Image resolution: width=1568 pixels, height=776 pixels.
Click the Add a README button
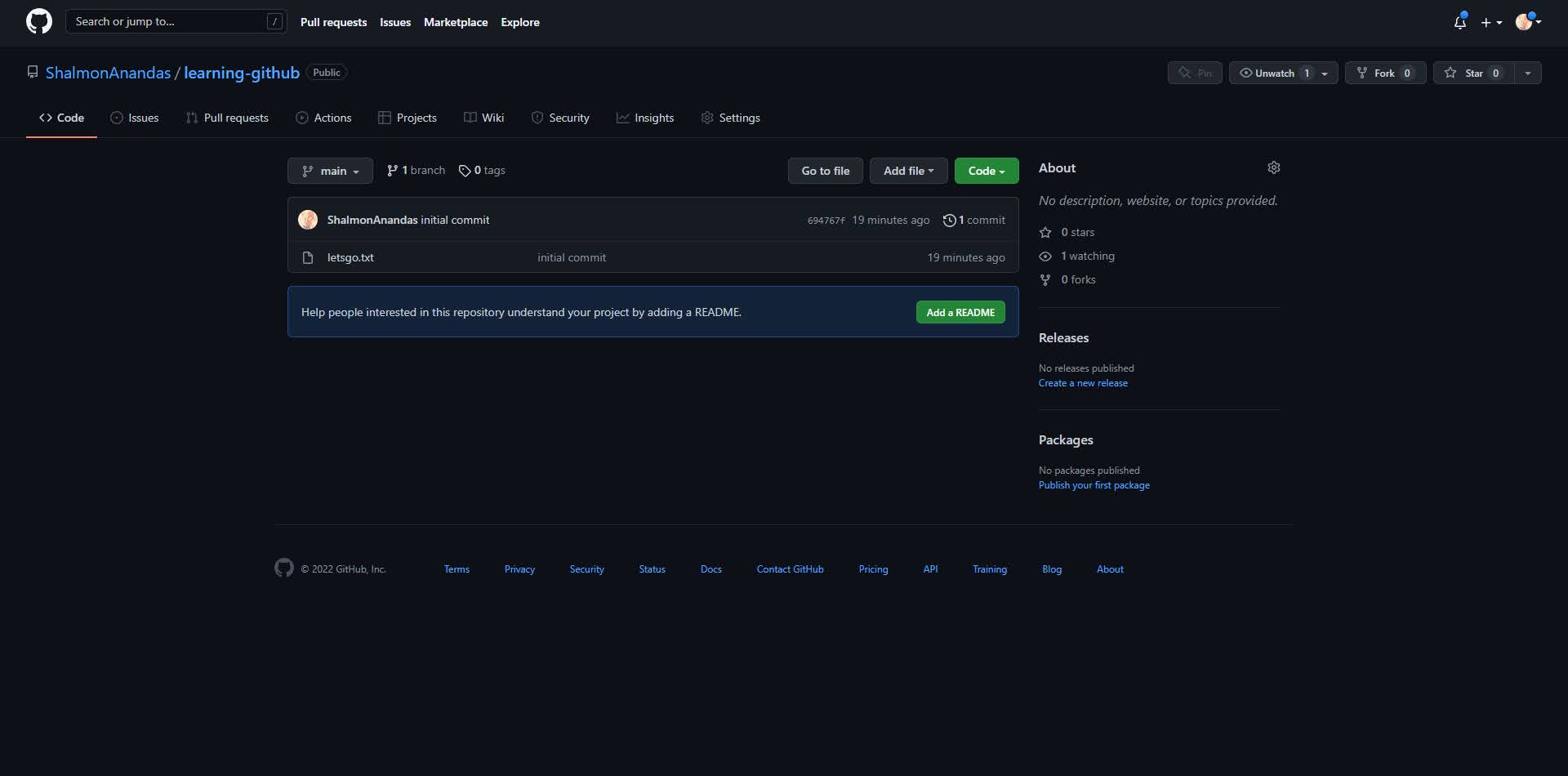pos(960,312)
